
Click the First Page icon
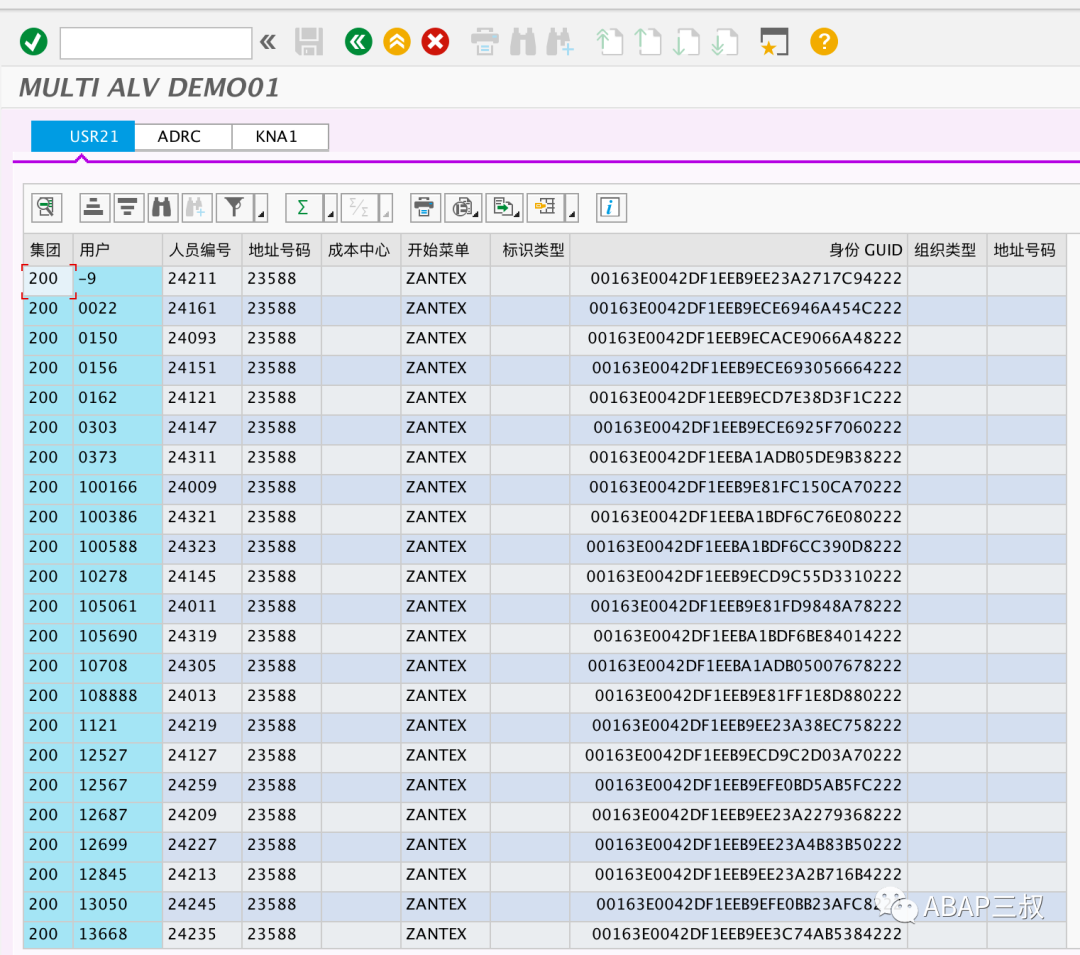pyautogui.click(x=610, y=42)
